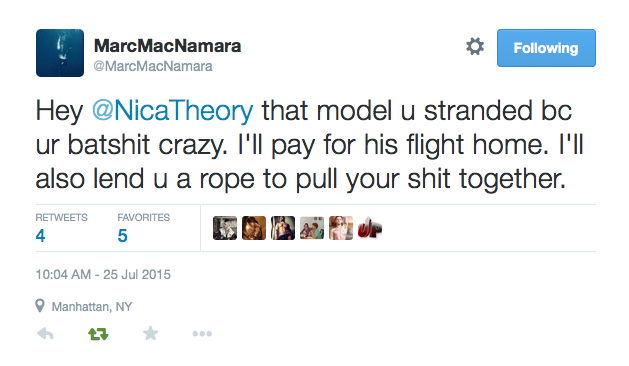Toggle the green retweet icon
Viewport: 629px width, 366px height.
point(98,333)
